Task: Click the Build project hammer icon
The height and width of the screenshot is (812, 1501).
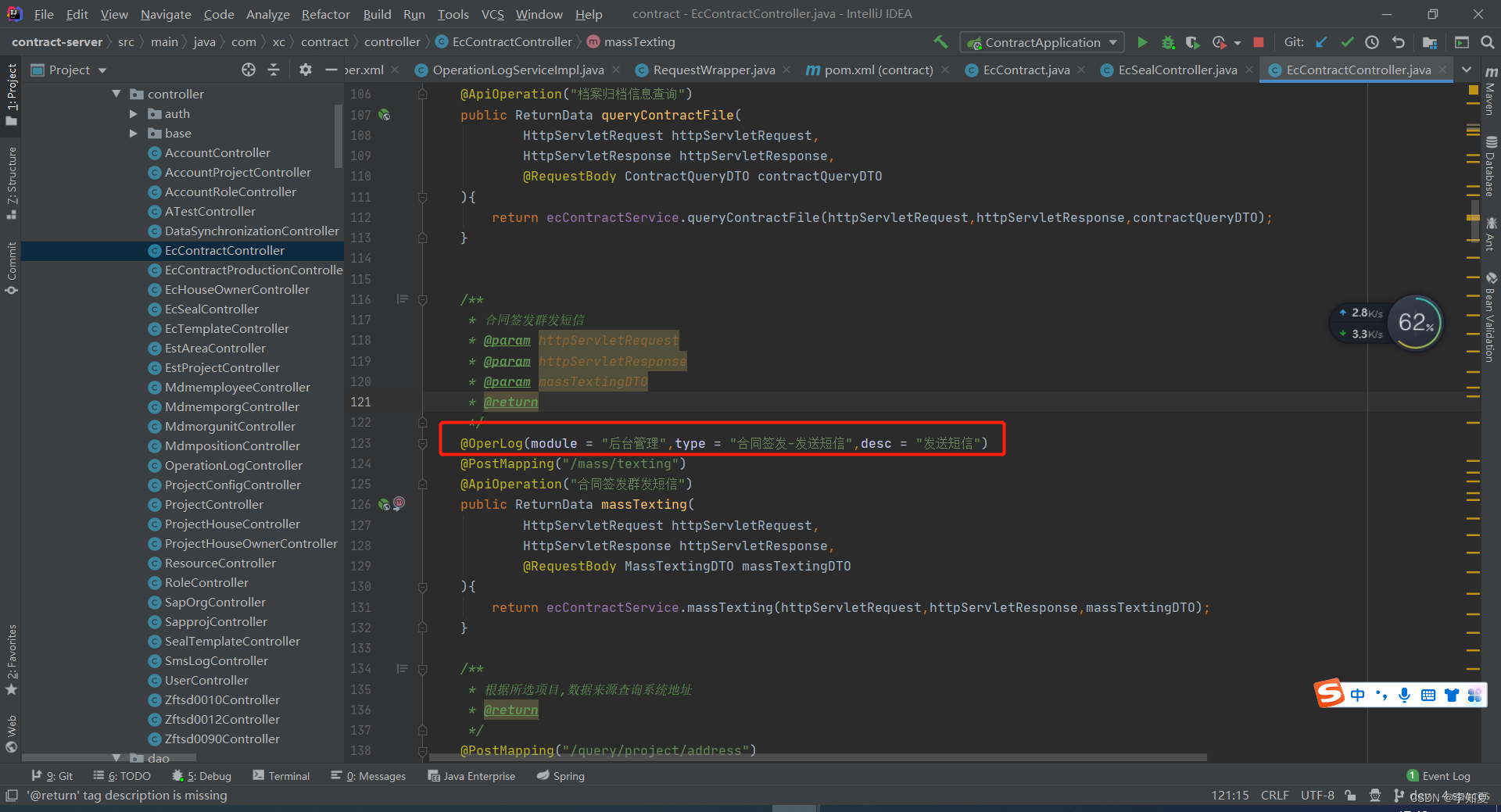Action: click(x=940, y=42)
